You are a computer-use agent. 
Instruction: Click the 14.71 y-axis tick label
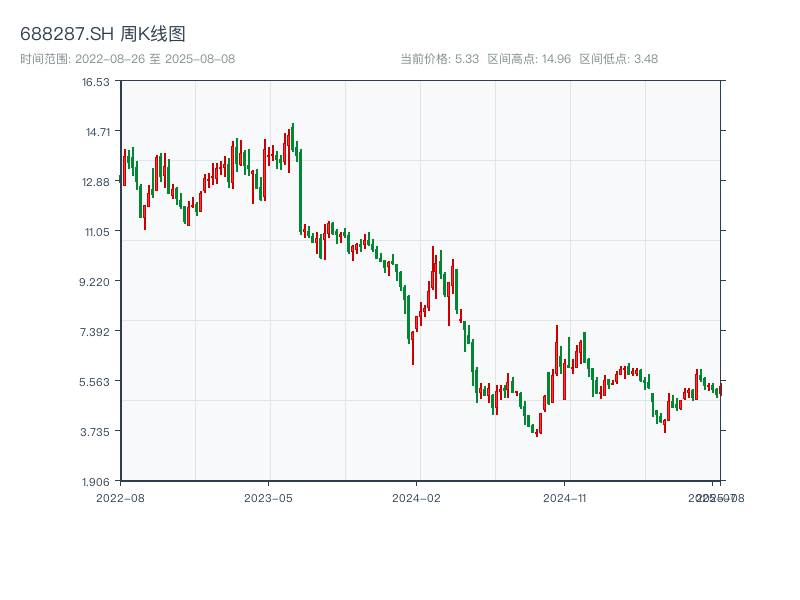click(96, 132)
